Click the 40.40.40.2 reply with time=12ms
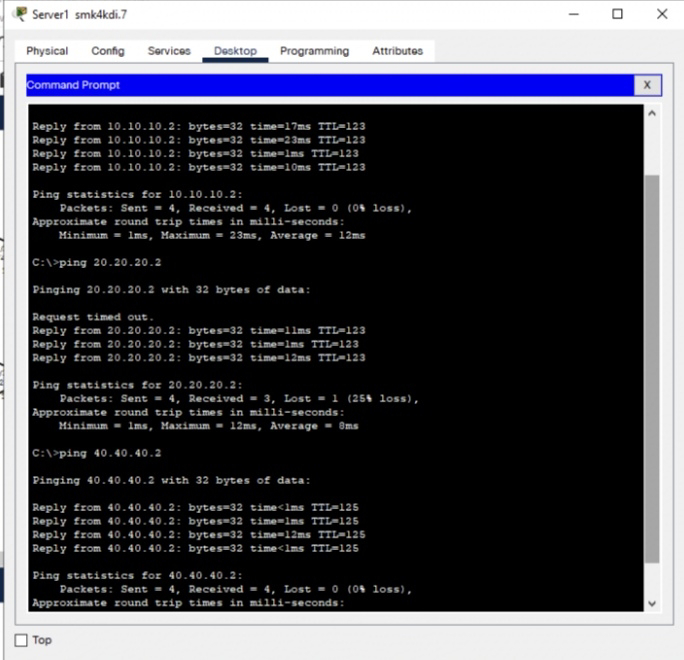The width and height of the screenshot is (684, 660). point(199,535)
